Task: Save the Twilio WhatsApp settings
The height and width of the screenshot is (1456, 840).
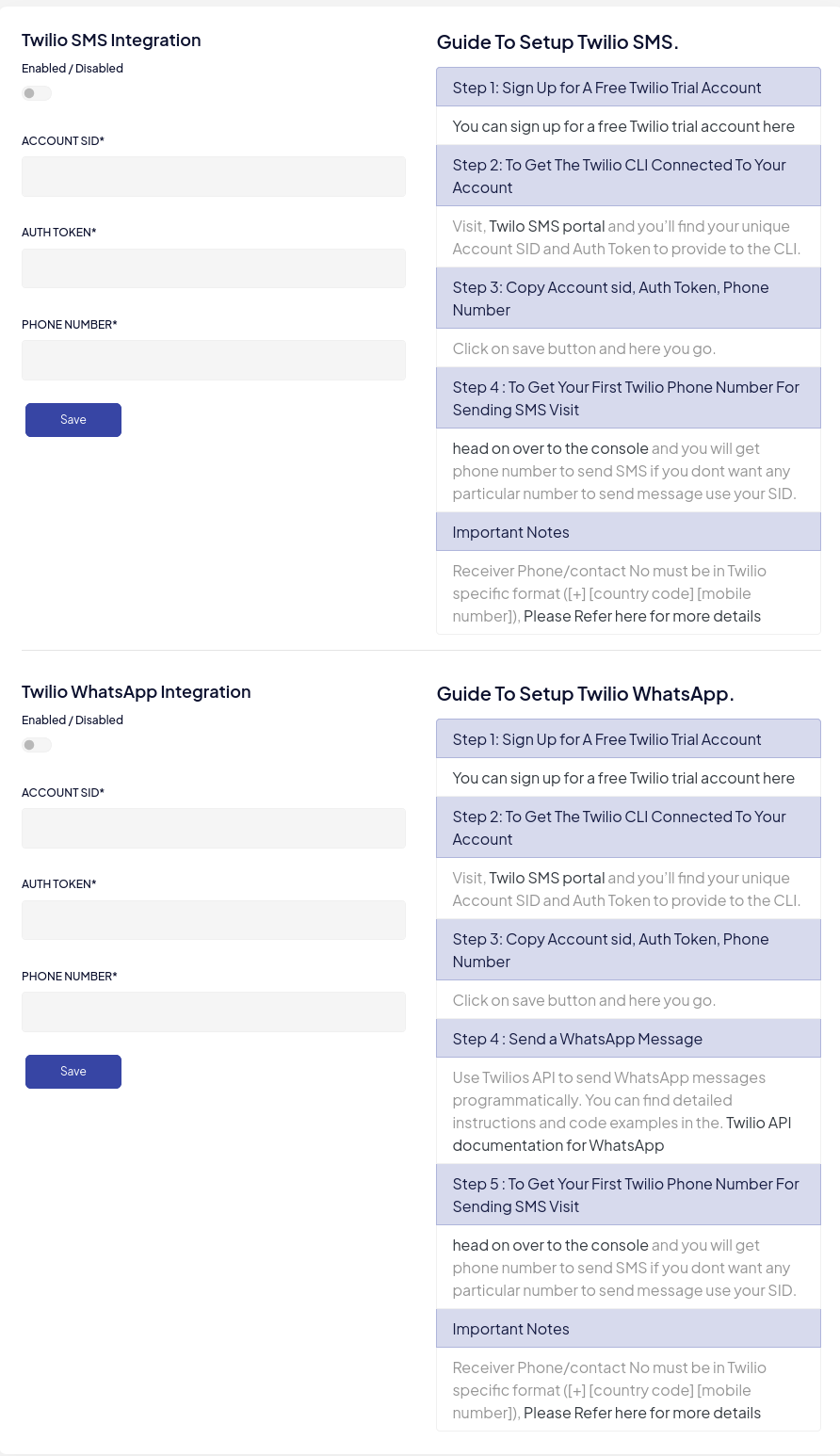Action: [x=73, y=1072]
